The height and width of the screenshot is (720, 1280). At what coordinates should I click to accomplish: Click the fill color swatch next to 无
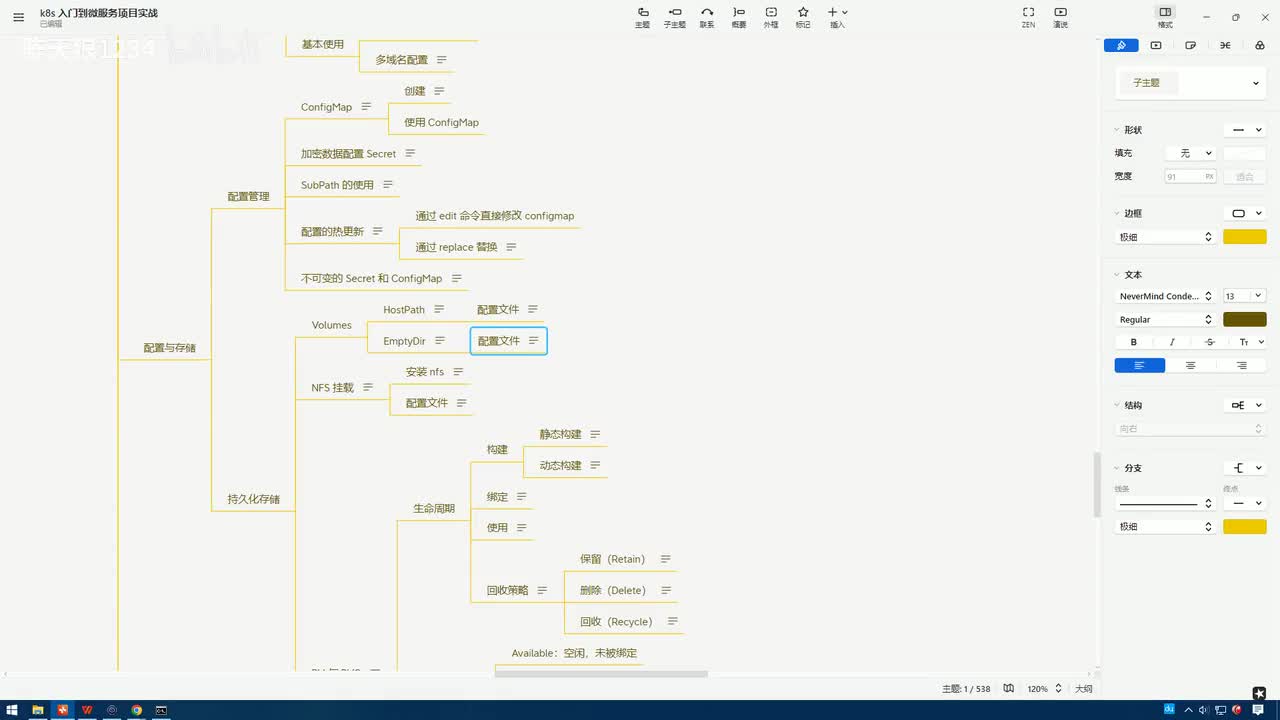point(1245,153)
